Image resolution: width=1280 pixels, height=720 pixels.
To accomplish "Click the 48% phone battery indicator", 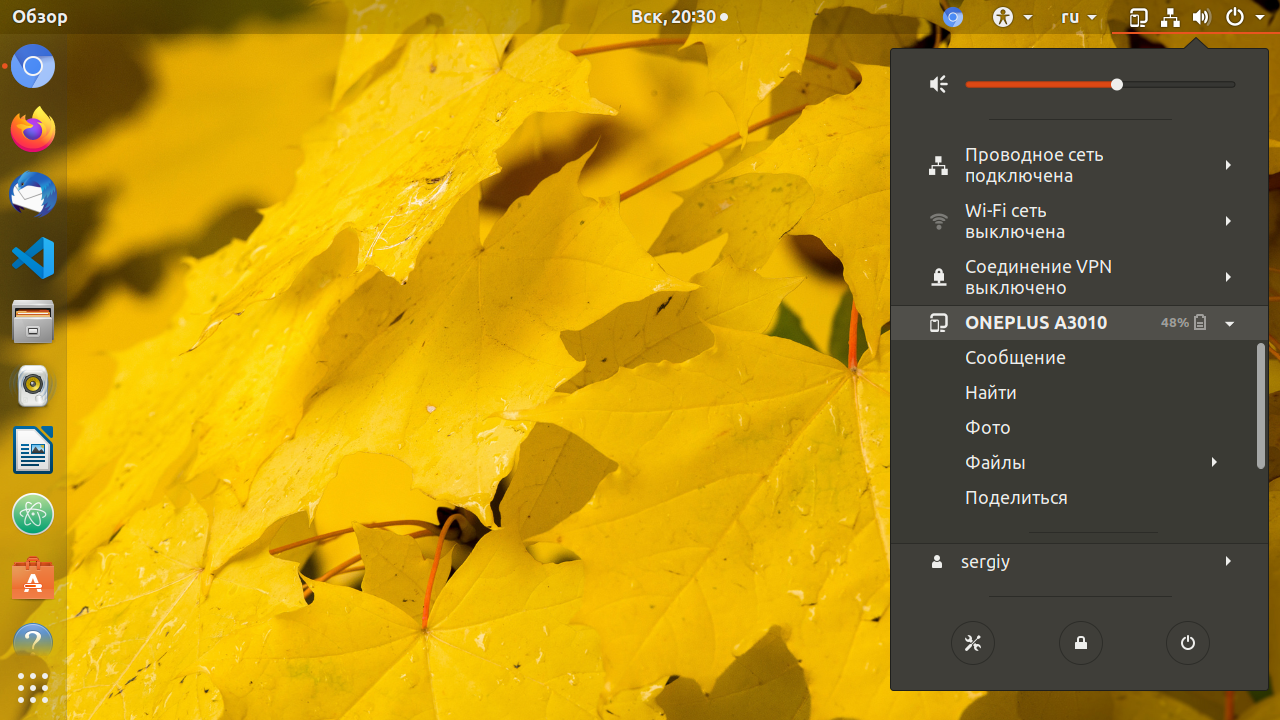I will point(1184,323).
